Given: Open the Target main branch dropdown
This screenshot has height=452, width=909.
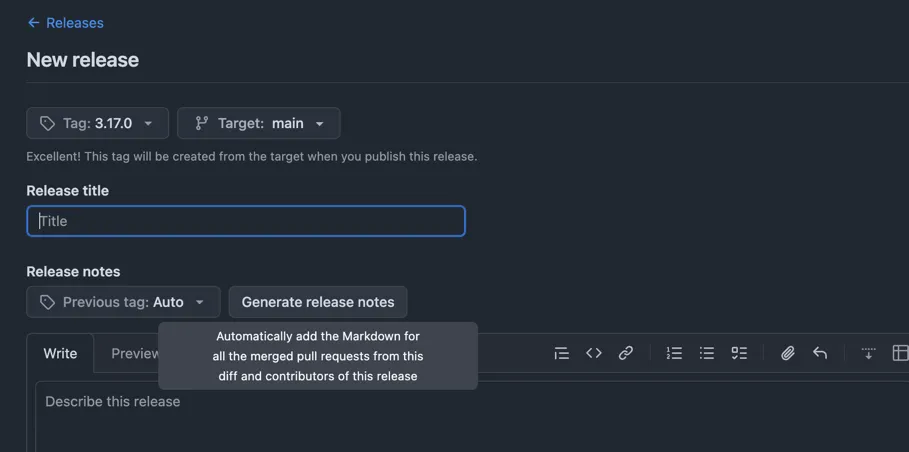Looking at the screenshot, I should pyautogui.click(x=259, y=123).
